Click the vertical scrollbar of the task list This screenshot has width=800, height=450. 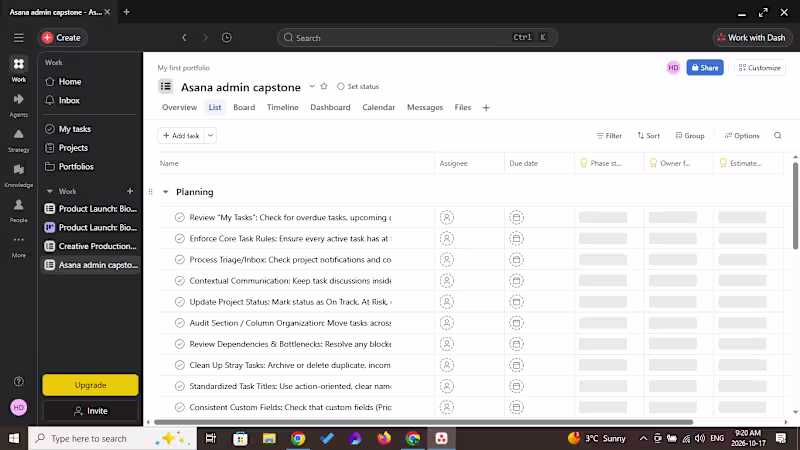point(795,206)
